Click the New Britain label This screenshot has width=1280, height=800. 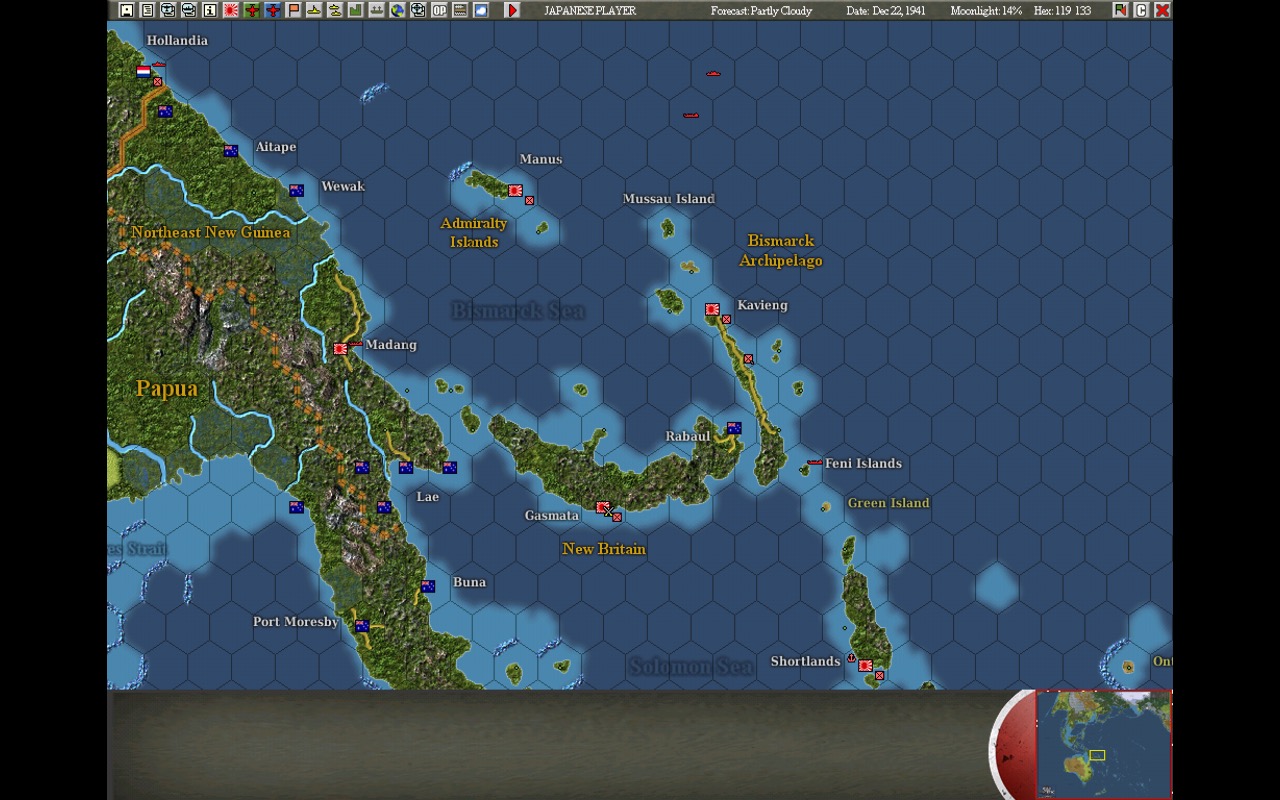tap(604, 549)
